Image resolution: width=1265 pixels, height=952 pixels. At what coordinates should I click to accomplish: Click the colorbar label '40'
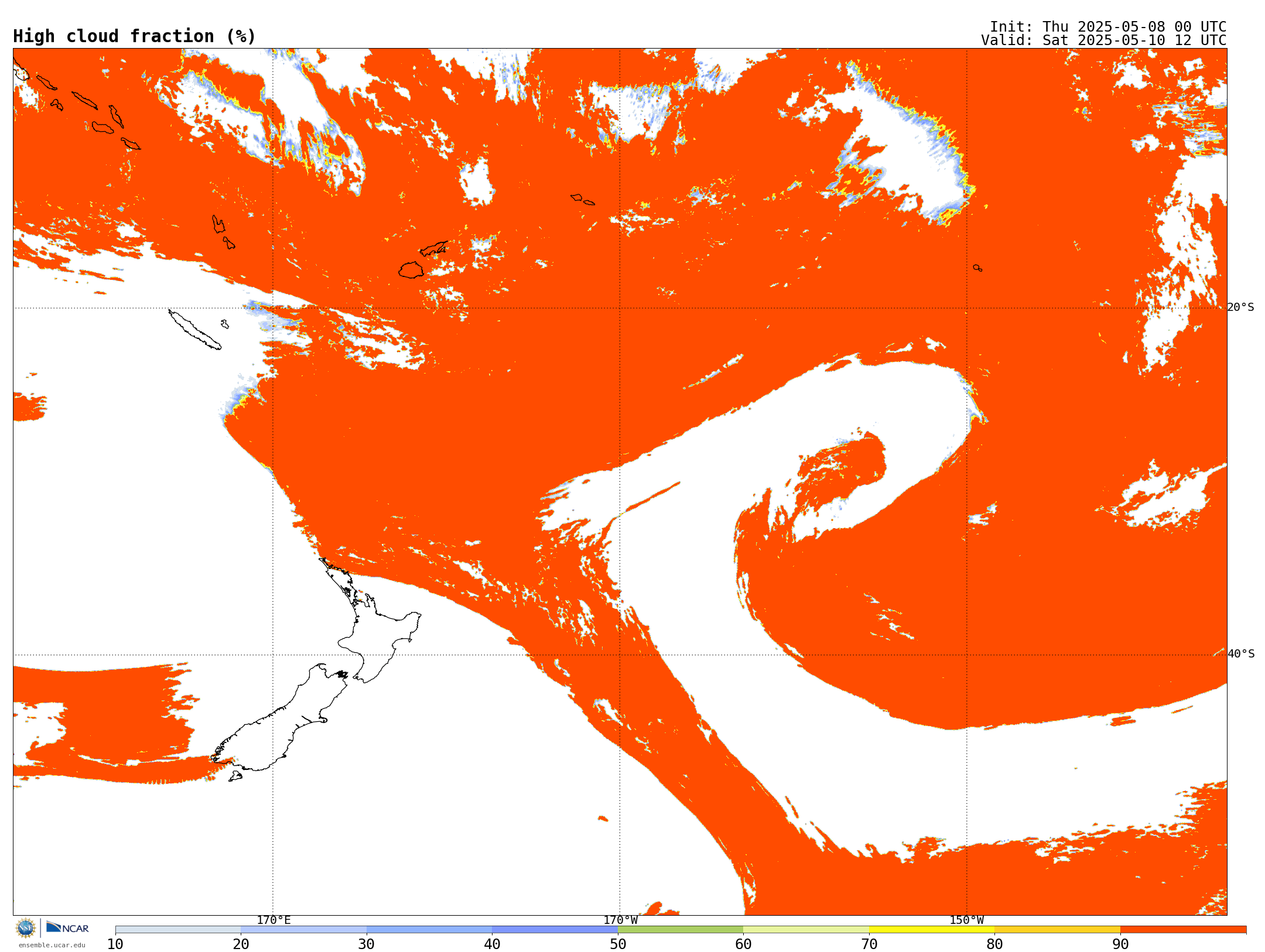pyautogui.click(x=492, y=944)
